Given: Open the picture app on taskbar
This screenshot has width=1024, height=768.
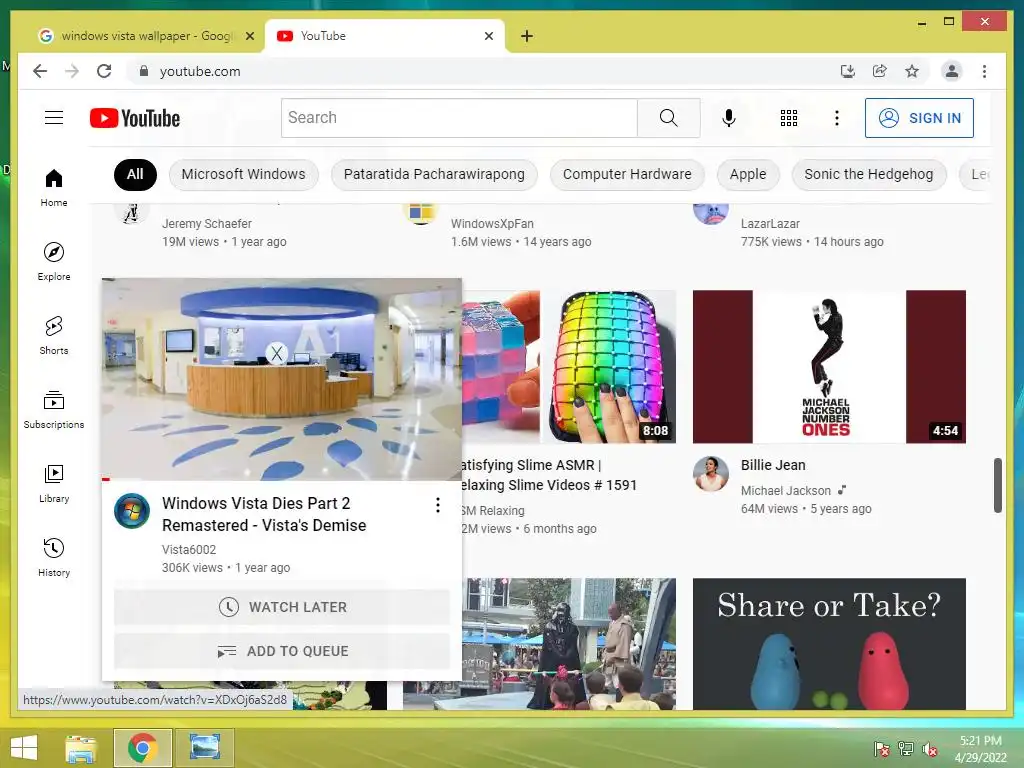Looking at the screenshot, I should pyautogui.click(x=204, y=748).
